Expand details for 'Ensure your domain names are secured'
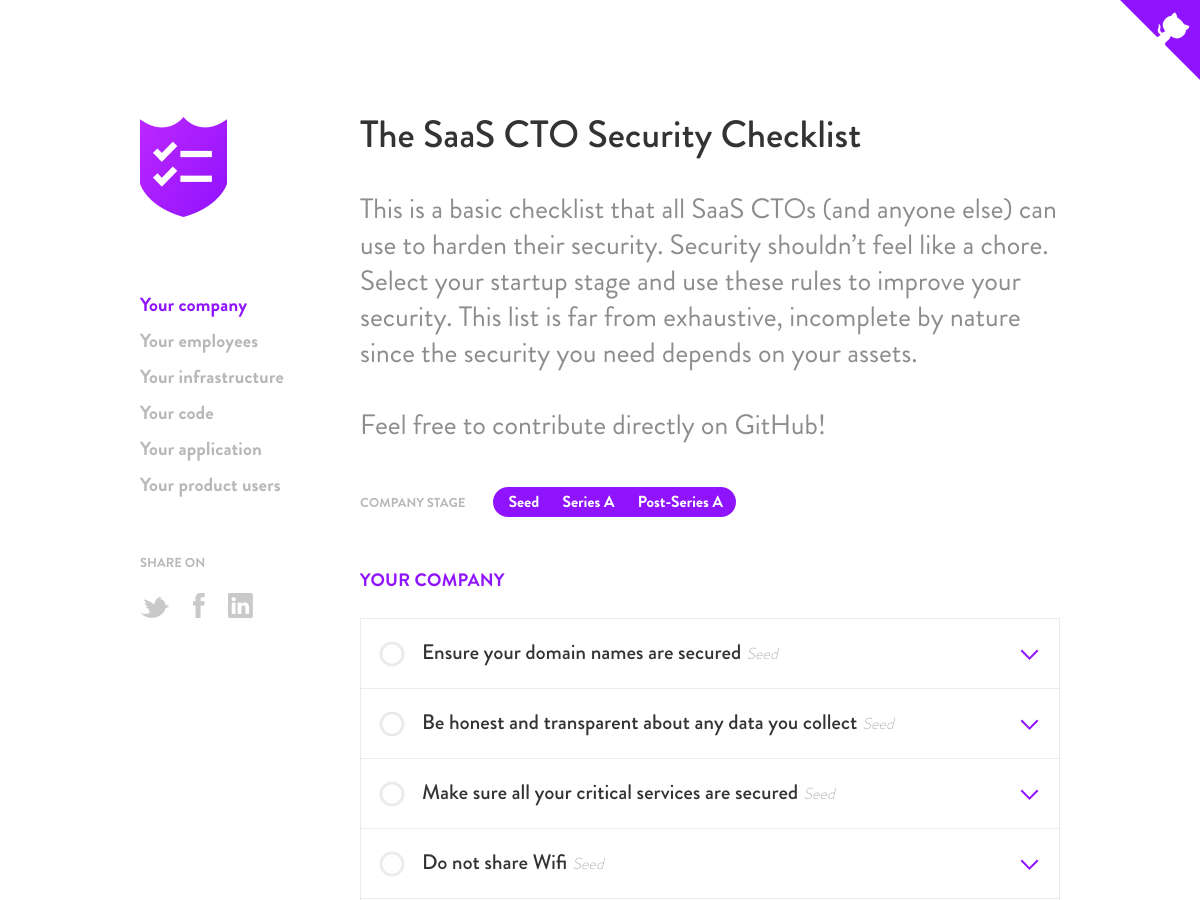 pos(1029,654)
